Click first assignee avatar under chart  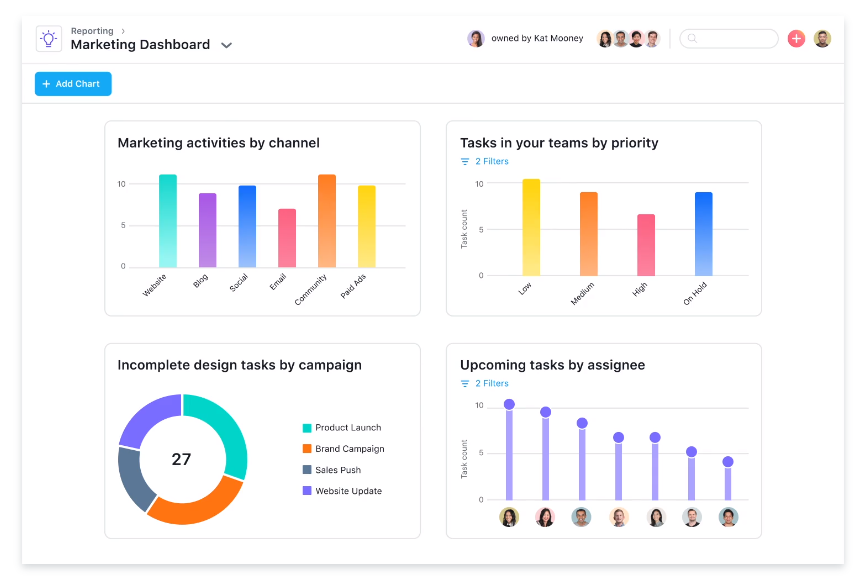pyautogui.click(x=509, y=517)
